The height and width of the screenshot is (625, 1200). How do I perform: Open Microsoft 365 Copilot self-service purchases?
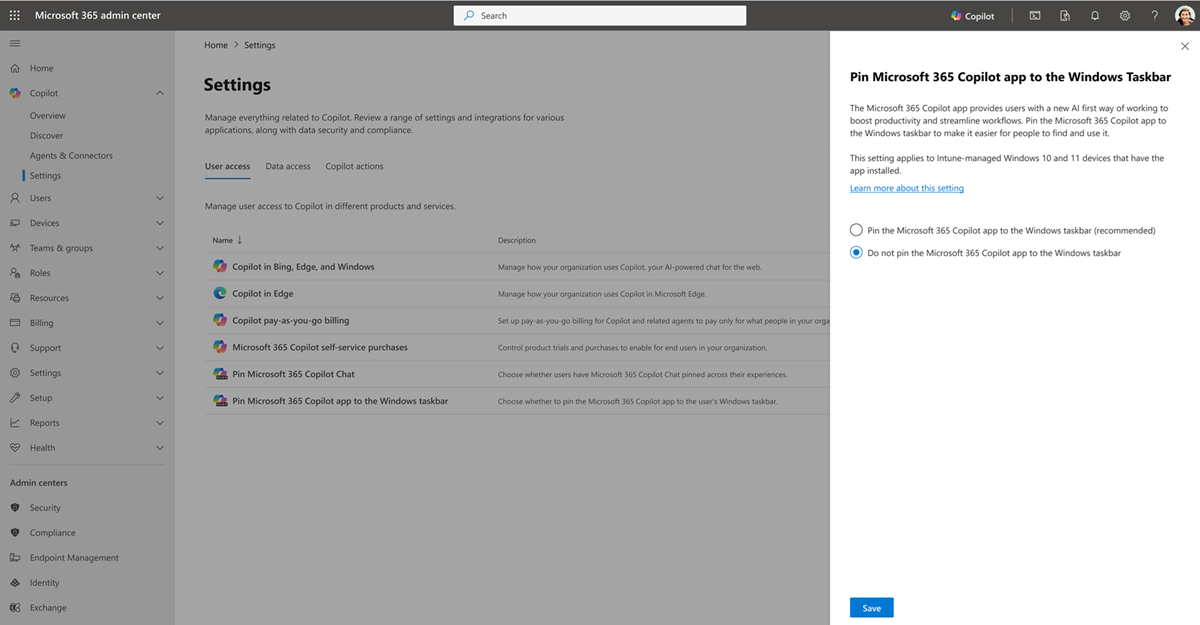pyautogui.click(x=320, y=347)
